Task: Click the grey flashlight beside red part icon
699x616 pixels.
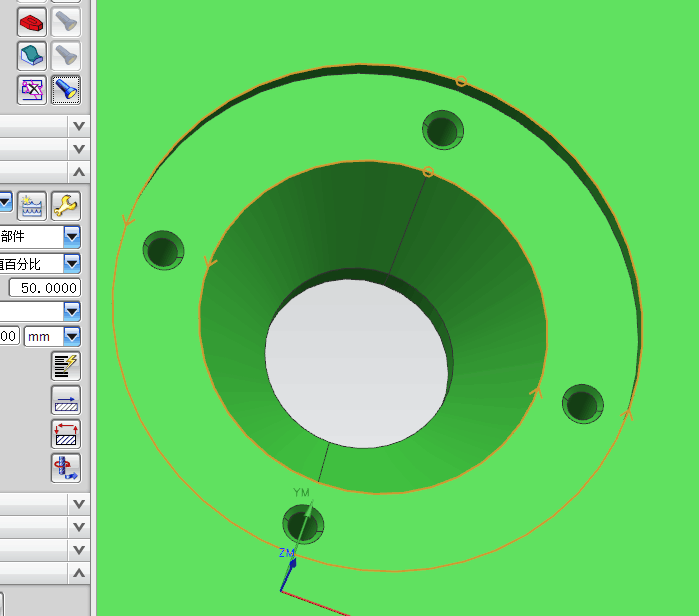Action: tap(66, 22)
